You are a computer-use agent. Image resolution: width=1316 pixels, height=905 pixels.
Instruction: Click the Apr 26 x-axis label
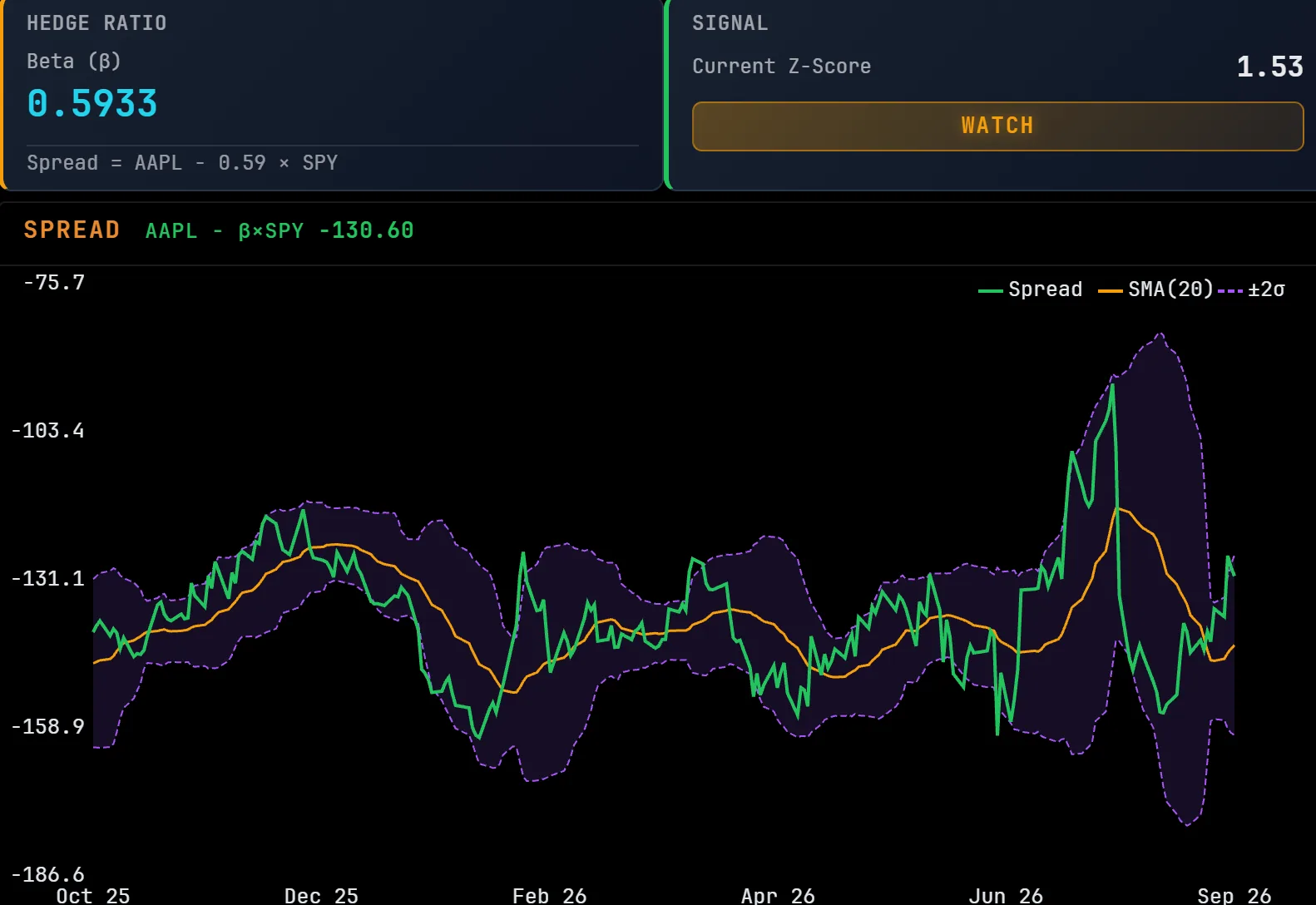click(778, 896)
